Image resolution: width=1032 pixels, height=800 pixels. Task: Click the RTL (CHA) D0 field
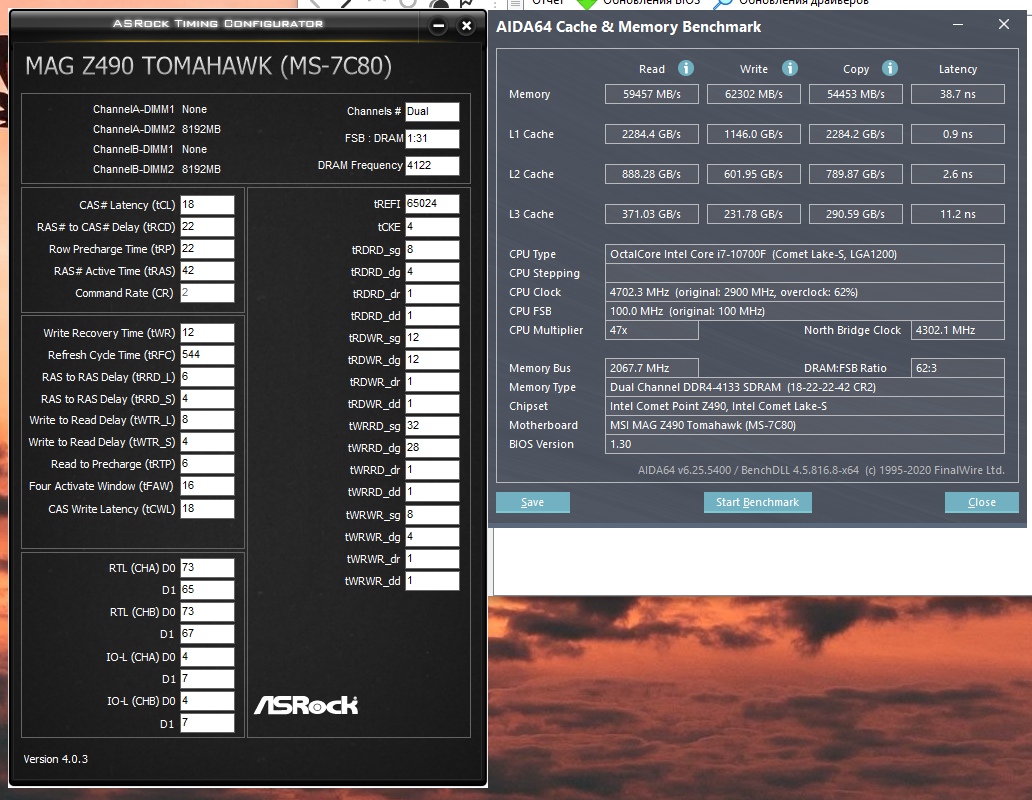(x=207, y=568)
